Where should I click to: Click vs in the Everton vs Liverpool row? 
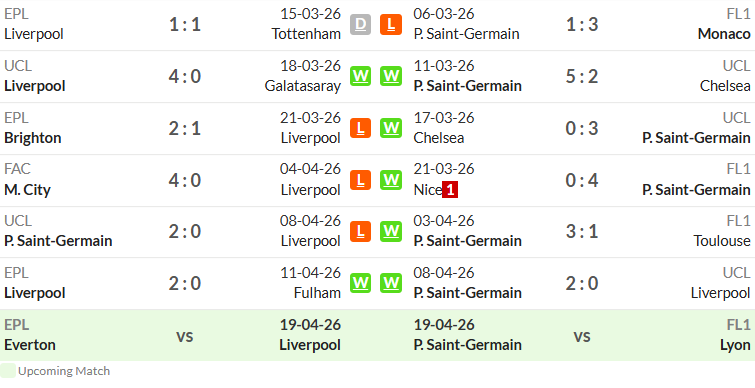(x=185, y=336)
